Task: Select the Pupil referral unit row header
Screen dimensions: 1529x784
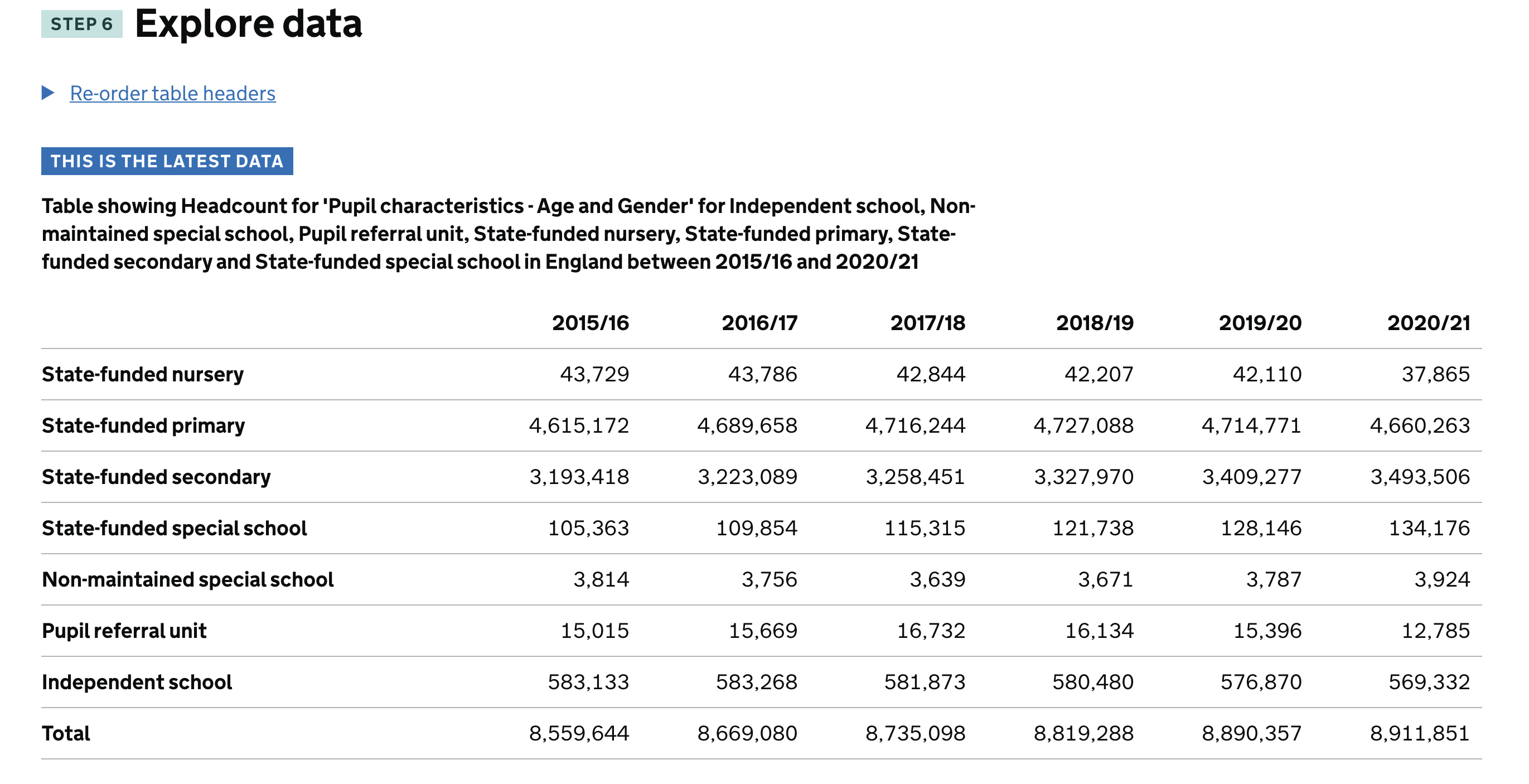Action: [124, 631]
